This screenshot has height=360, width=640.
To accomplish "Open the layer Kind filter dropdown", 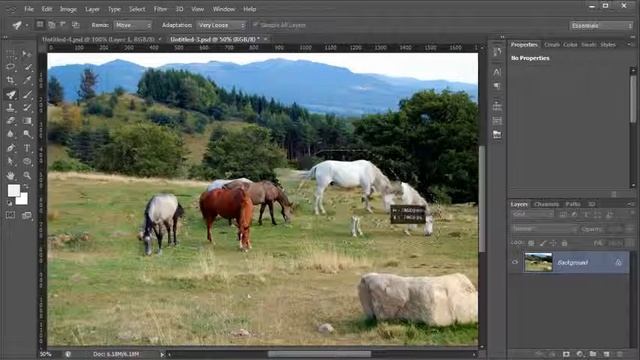I will [x=532, y=214].
